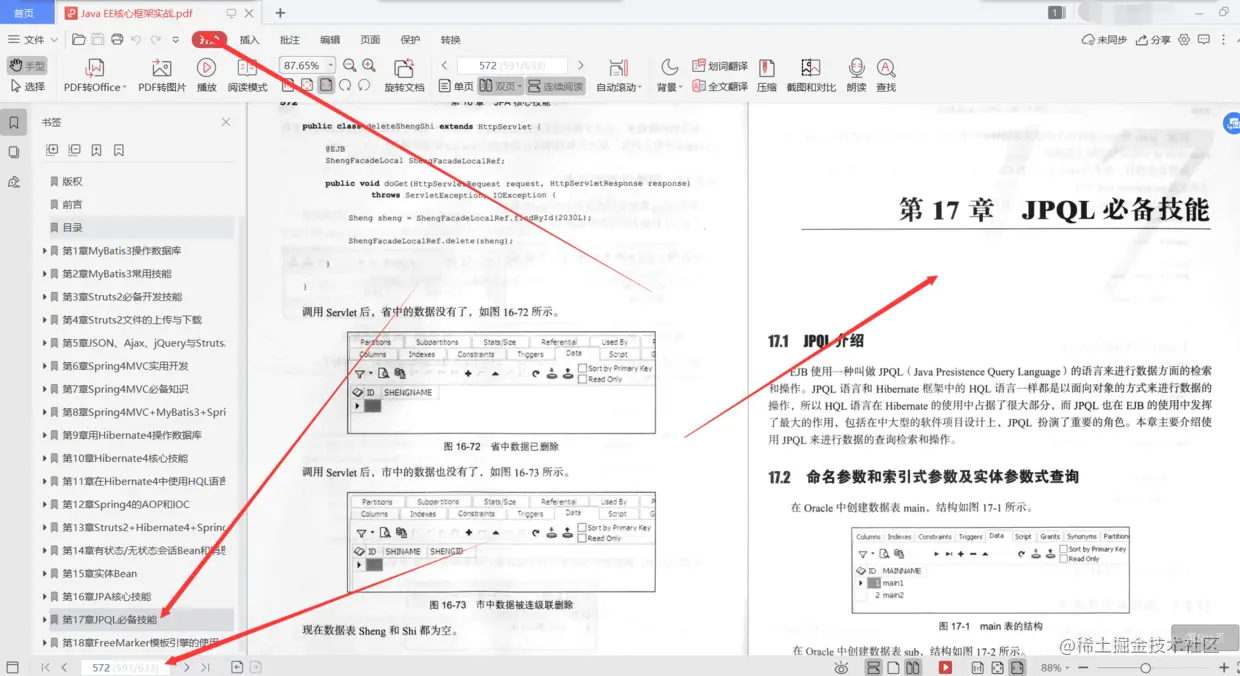Switch to 单页 single page view
The width and height of the screenshot is (1240, 676).
(x=457, y=87)
